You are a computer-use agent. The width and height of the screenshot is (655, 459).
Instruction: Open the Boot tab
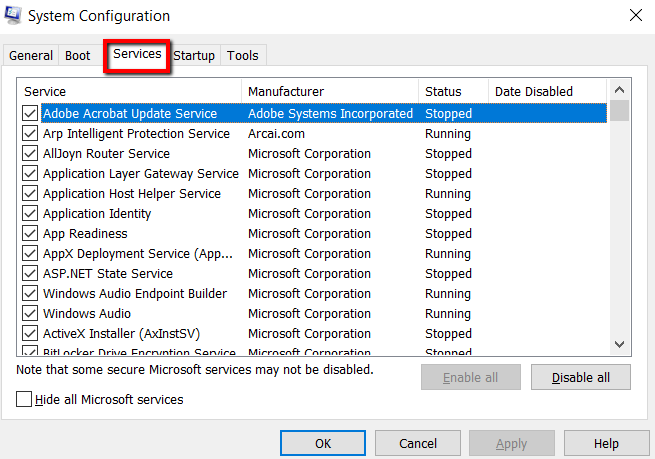(78, 56)
